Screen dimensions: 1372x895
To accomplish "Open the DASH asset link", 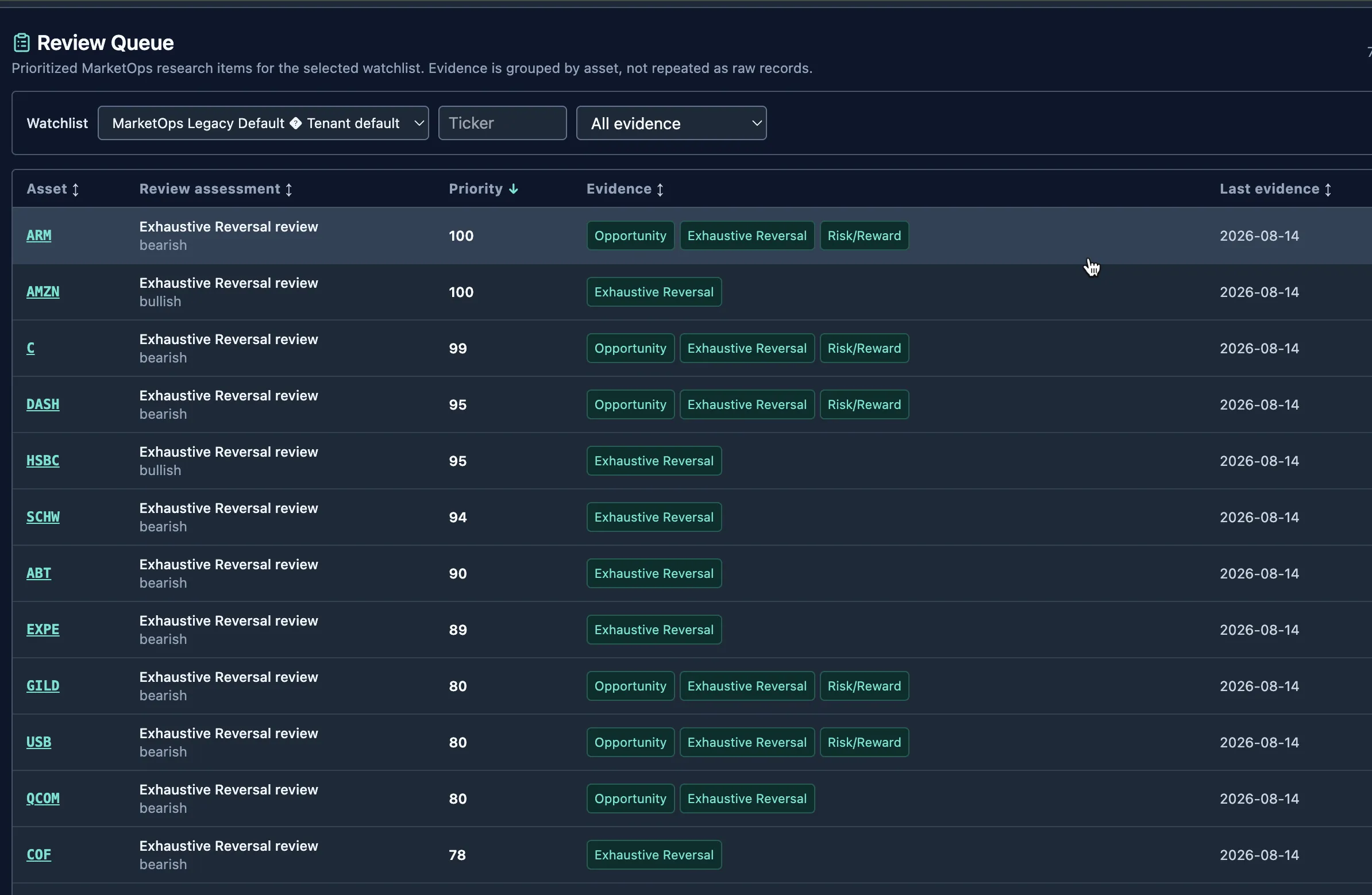I will click(43, 404).
